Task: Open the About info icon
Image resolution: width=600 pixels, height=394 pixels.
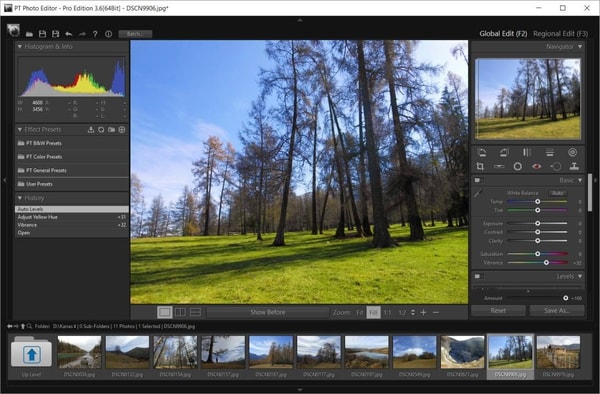Action: pyautogui.click(x=108, y=34)
